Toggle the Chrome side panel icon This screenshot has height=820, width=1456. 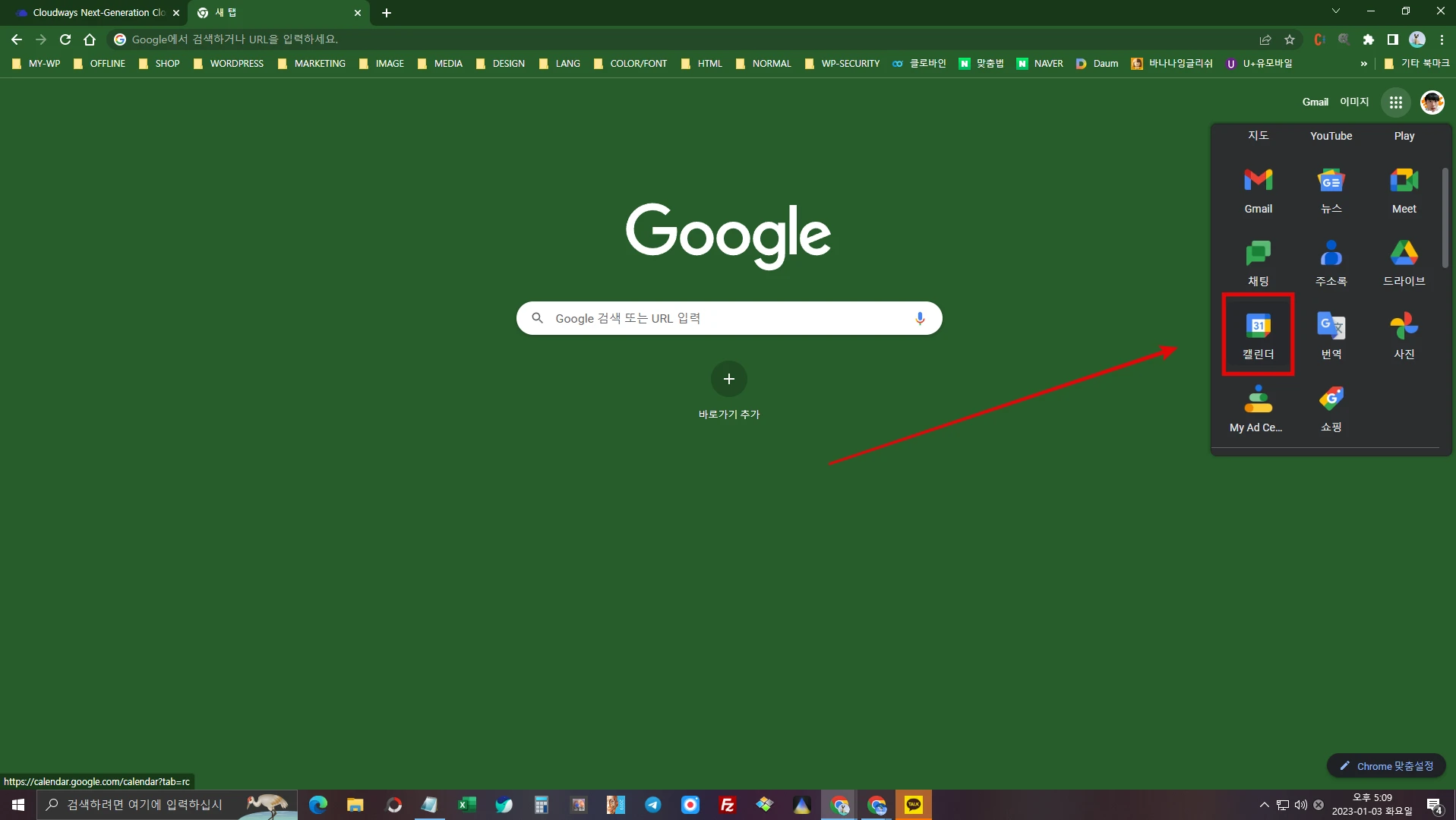[x=1392, y=39]
